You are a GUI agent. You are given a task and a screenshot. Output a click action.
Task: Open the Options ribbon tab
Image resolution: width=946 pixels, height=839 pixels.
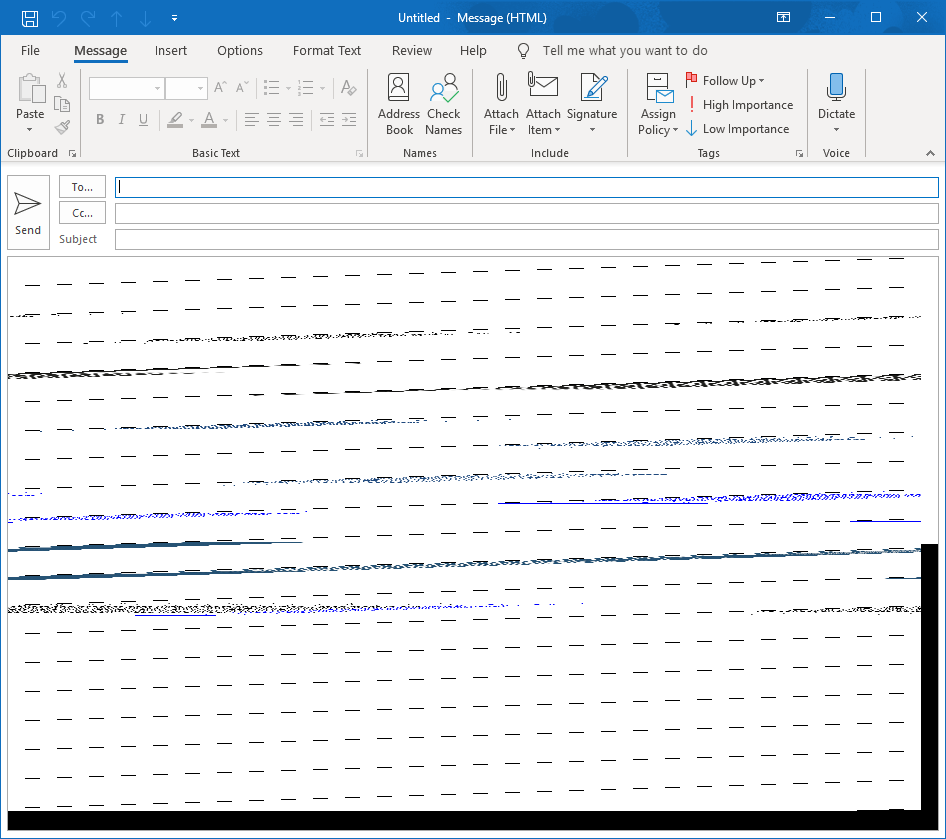(240, 51)
